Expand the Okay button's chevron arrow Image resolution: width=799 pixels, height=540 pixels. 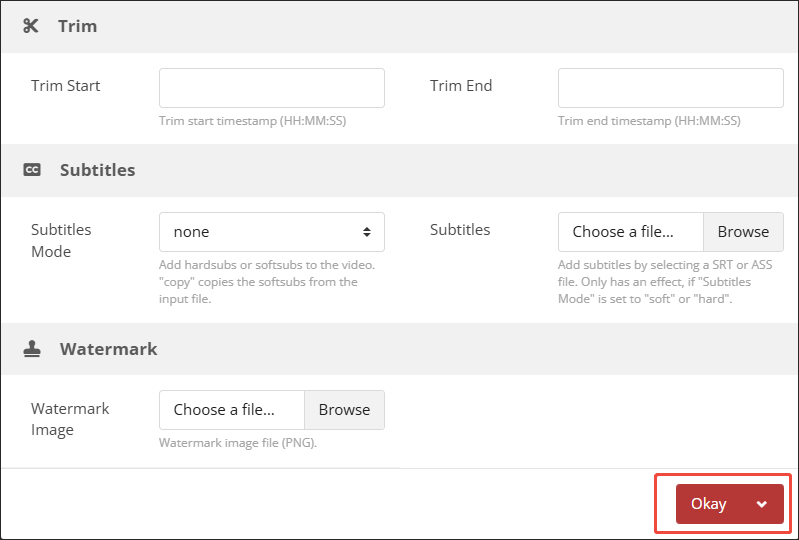762,504
